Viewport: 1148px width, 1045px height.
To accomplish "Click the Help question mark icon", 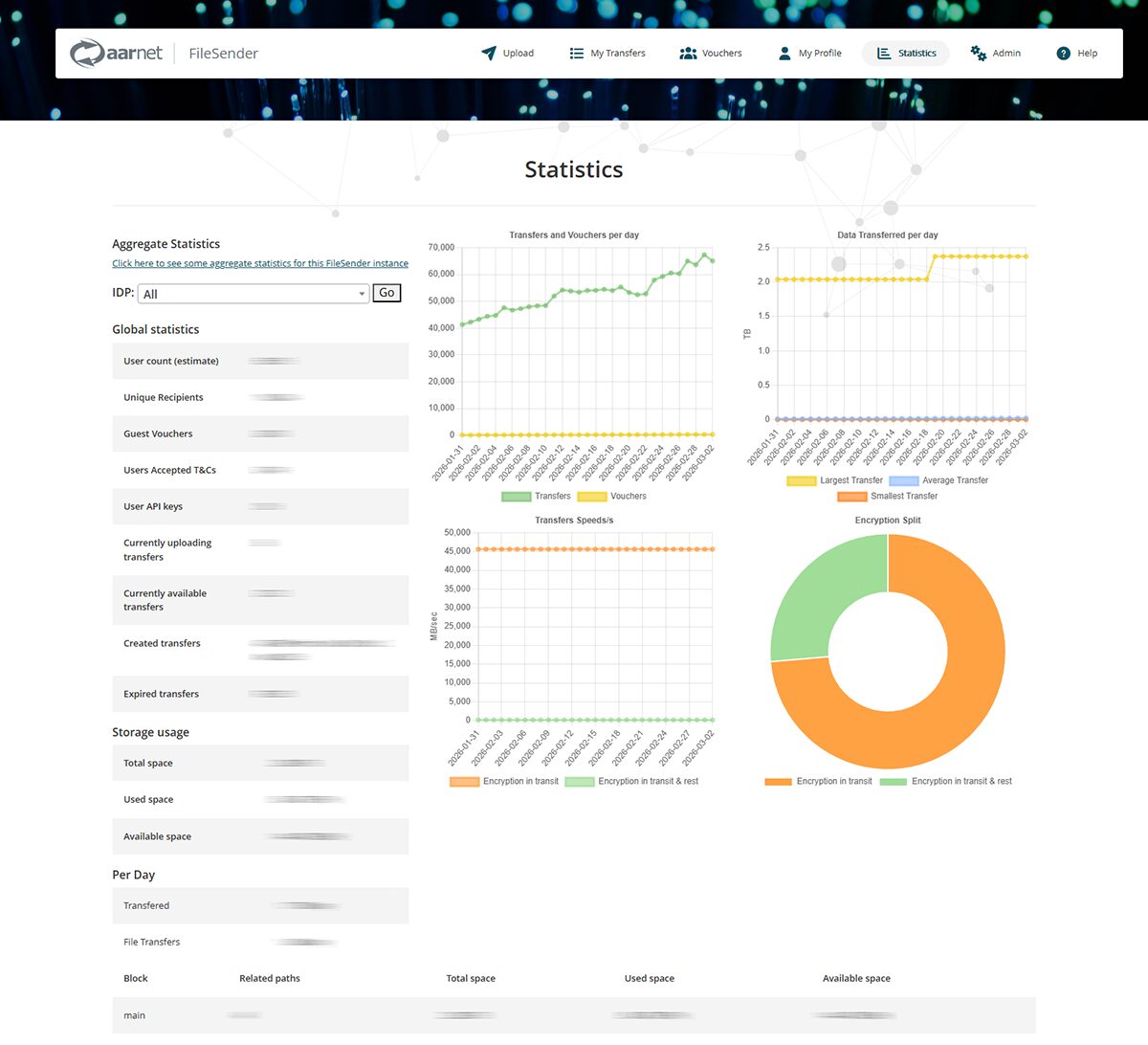I will click(x=1063, y=54).
